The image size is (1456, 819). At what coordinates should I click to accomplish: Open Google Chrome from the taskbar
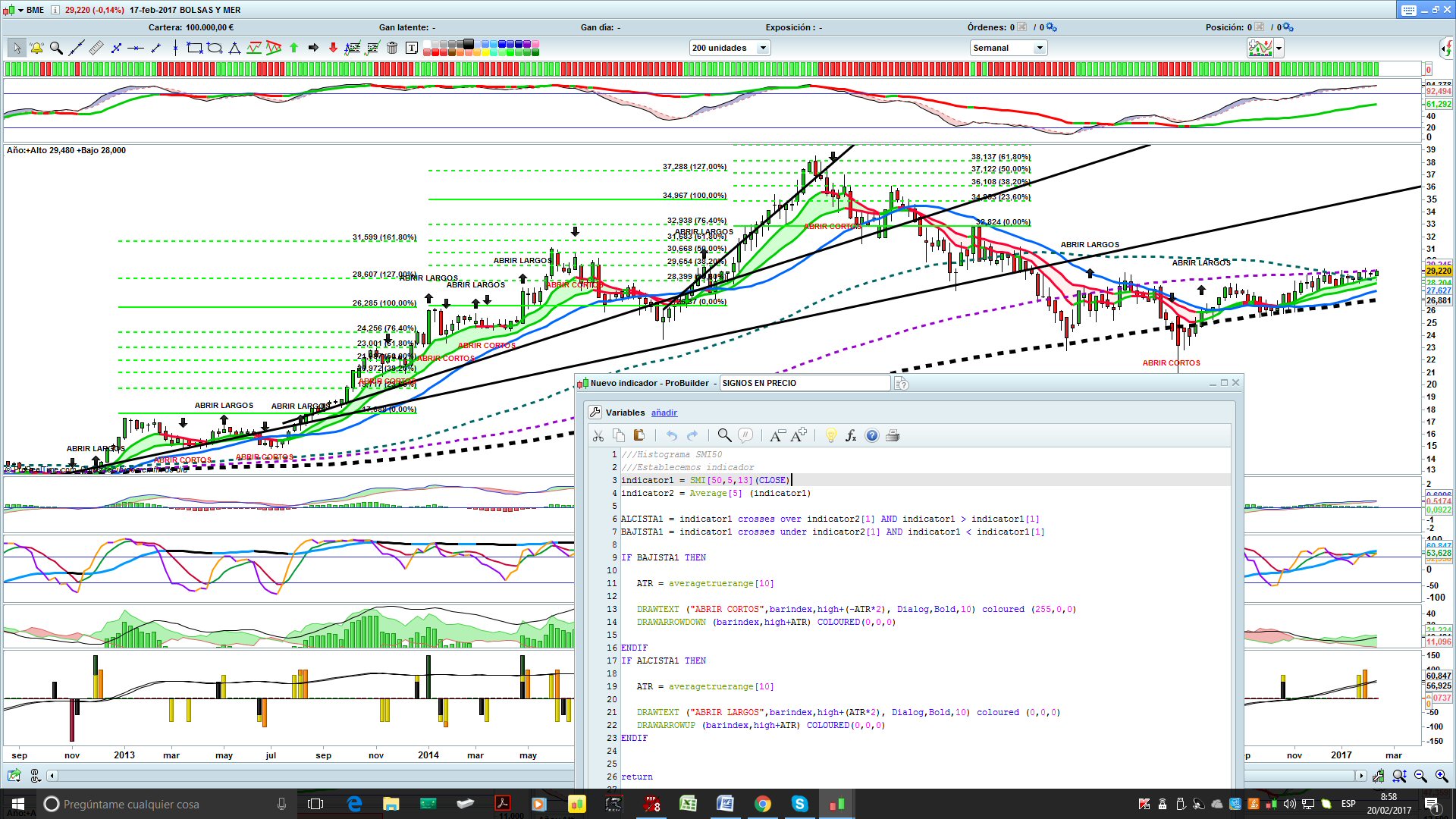click(x=762, y=804)
